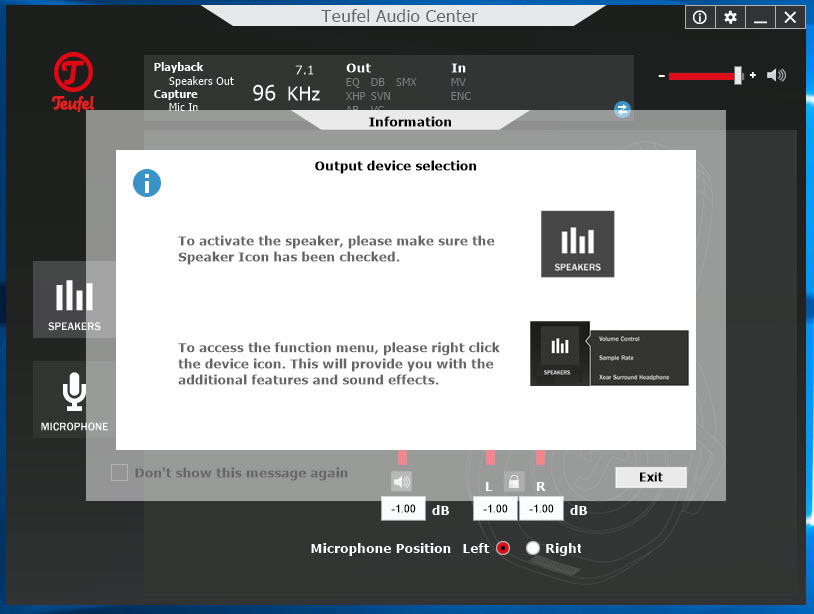814x614 pixels.
Task: Click the 96 KHz sample rate display
Action: [286, 93]
